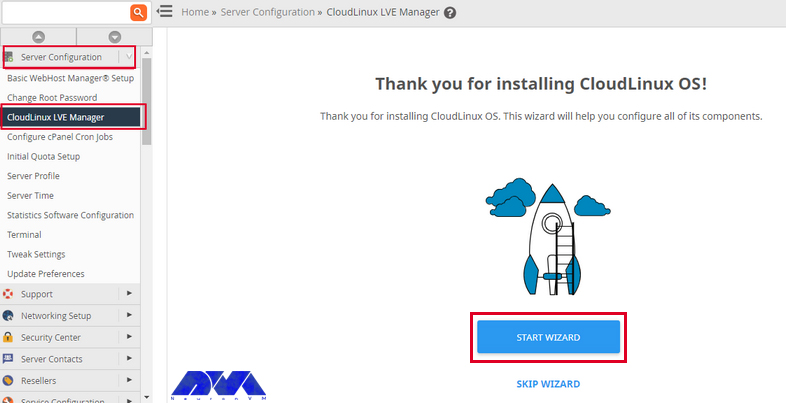Toggle the sidebar collapse hamburger icon

(164, 11)
